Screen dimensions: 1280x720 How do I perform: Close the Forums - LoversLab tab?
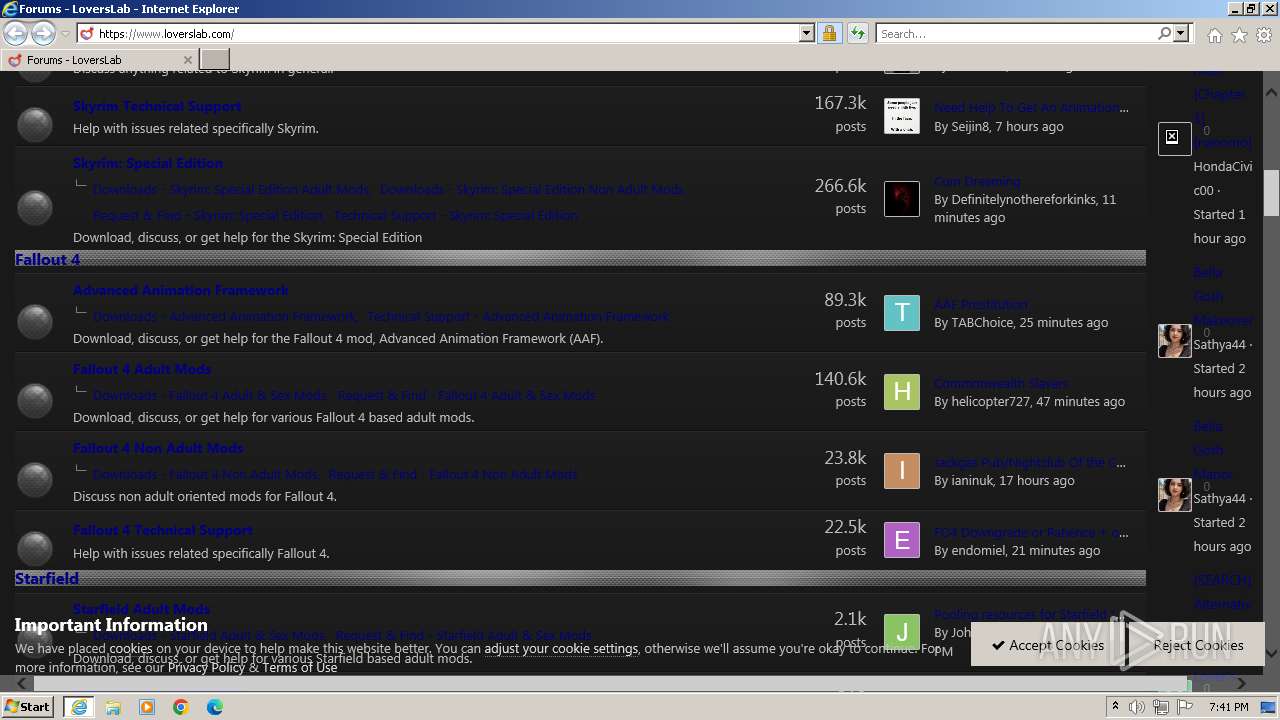[x=187, y=60]
